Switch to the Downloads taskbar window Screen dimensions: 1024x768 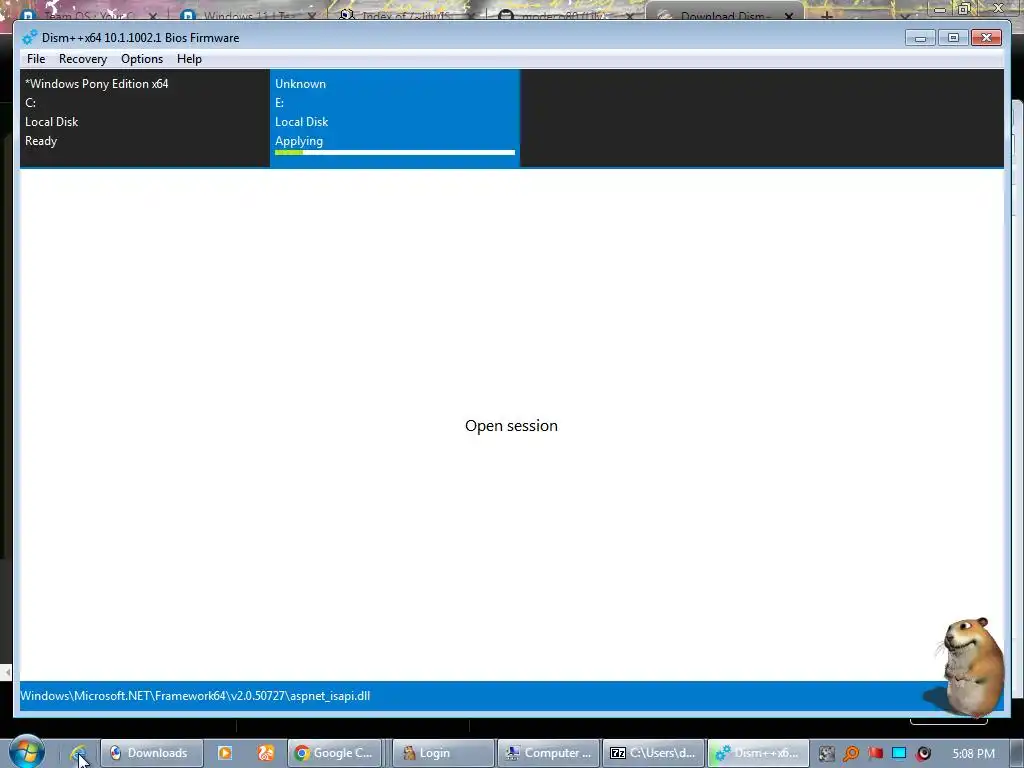(x=152, y=753)
